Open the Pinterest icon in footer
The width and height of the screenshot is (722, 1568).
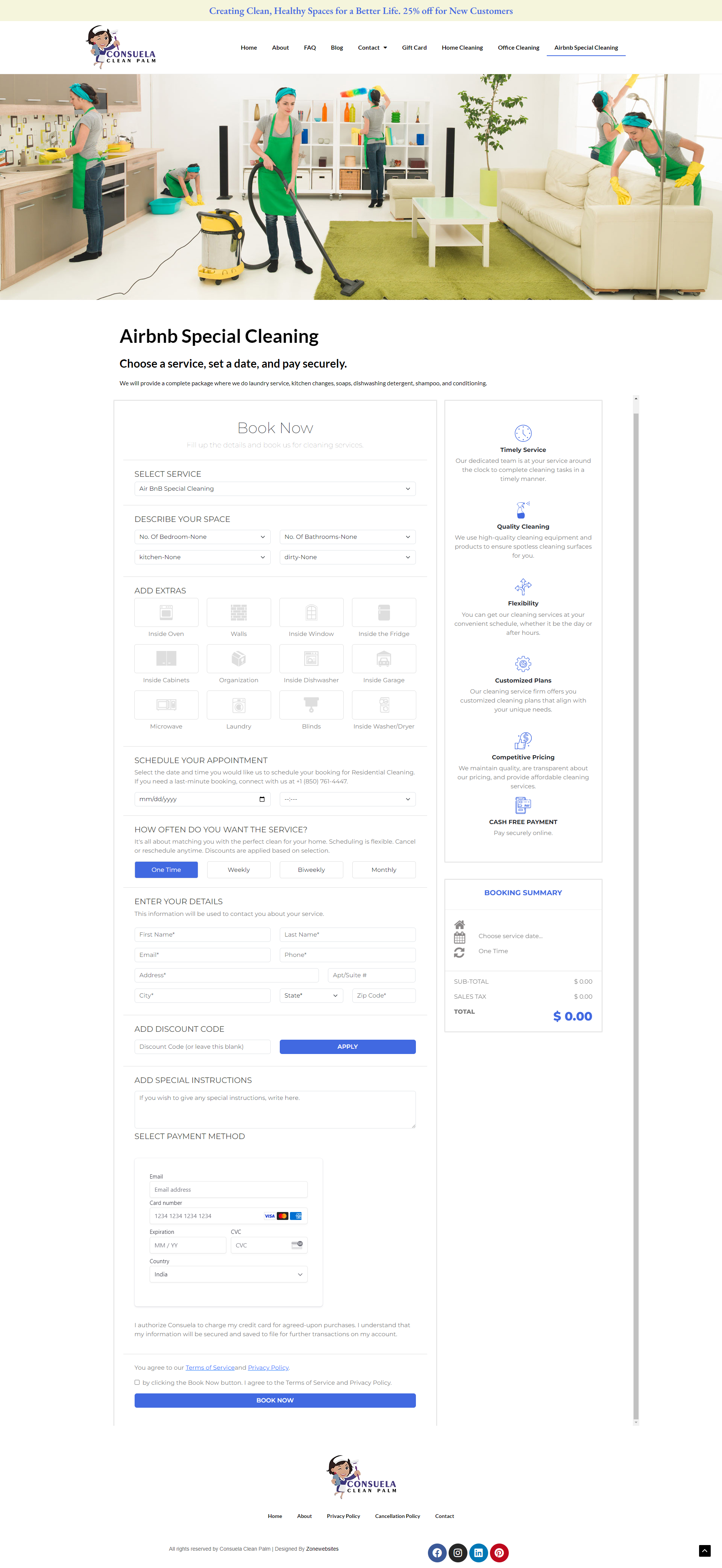(x=499, y=1552)
